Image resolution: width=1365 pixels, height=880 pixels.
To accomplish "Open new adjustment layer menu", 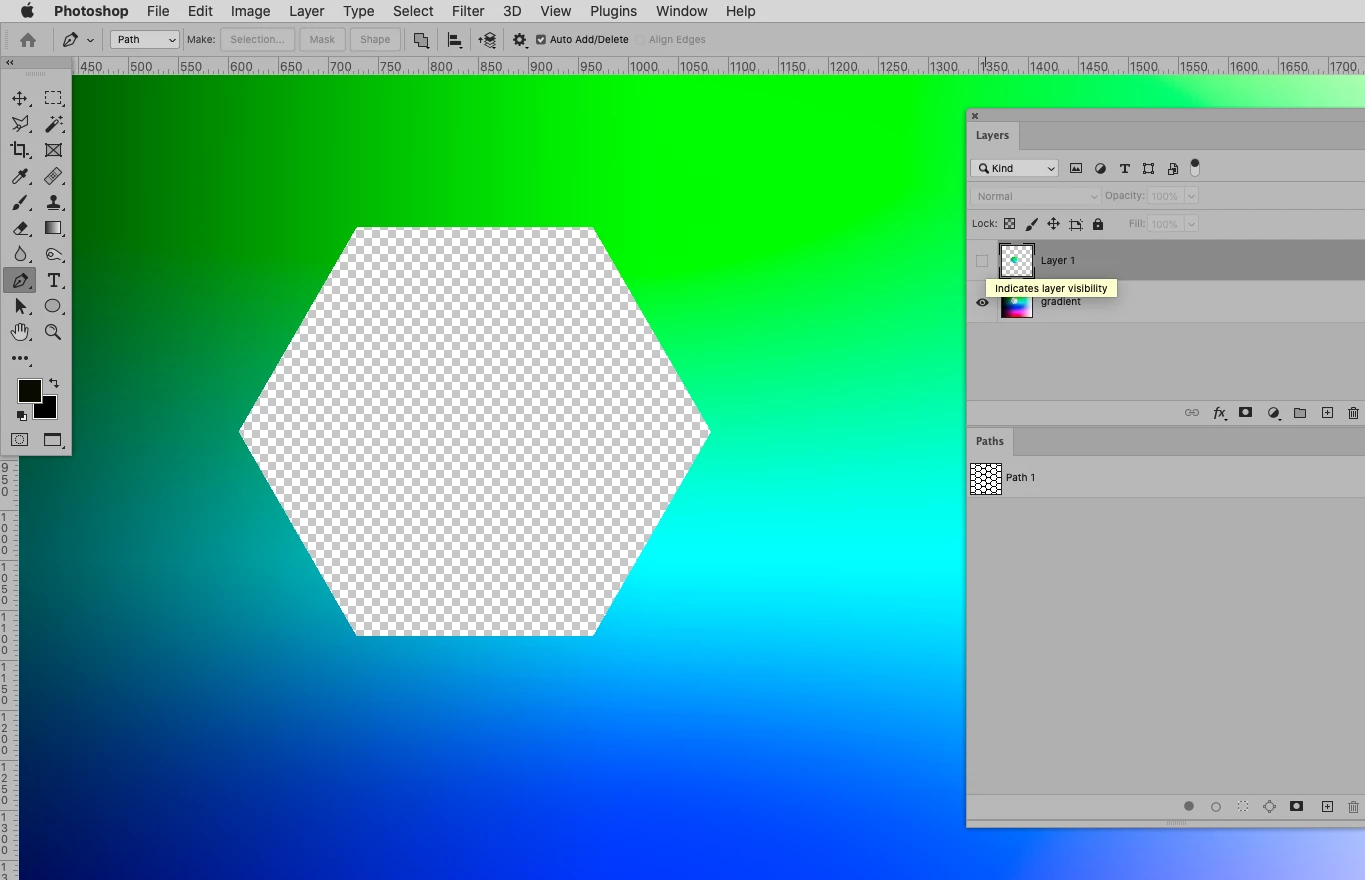I will pos(1274,413).
